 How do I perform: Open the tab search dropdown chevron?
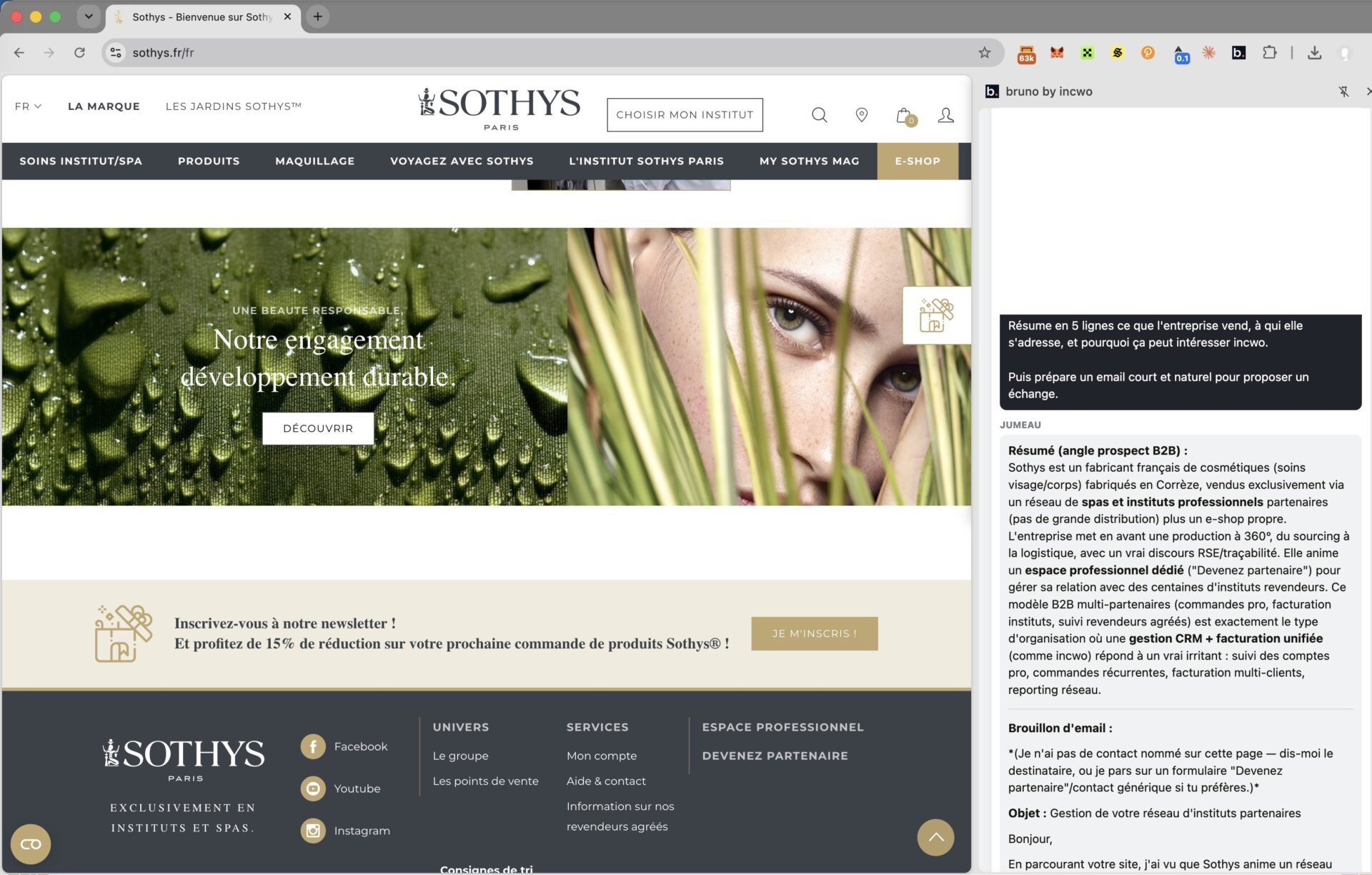[89, 16]
